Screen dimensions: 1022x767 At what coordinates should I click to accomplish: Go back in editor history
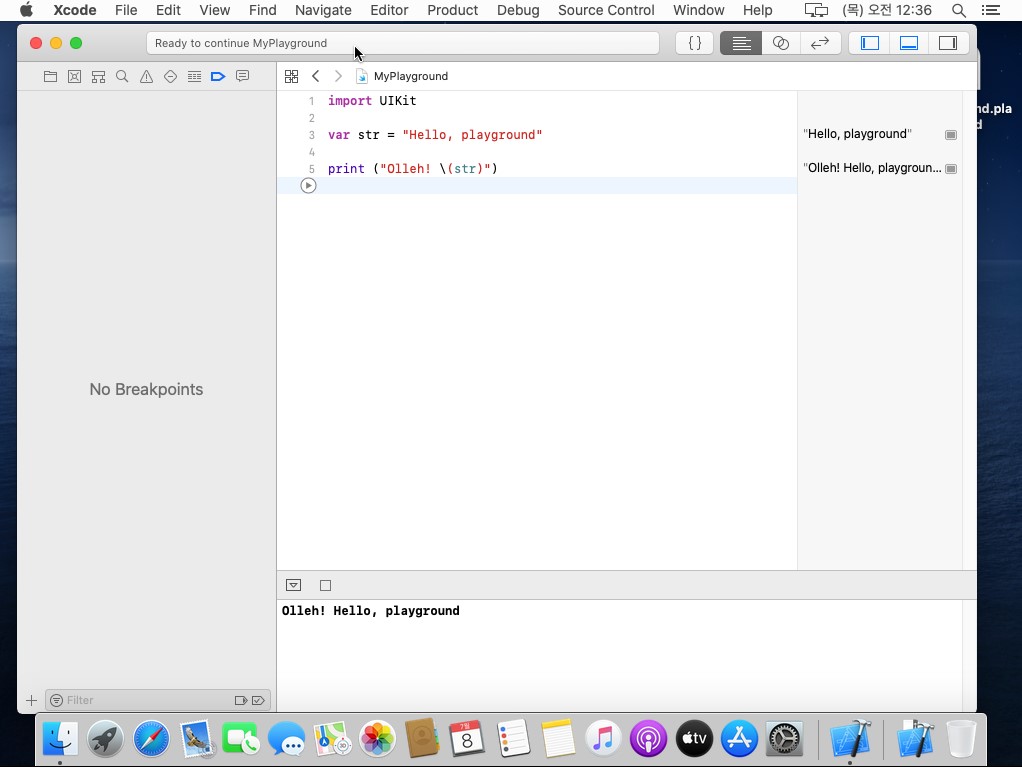point(315,76)
